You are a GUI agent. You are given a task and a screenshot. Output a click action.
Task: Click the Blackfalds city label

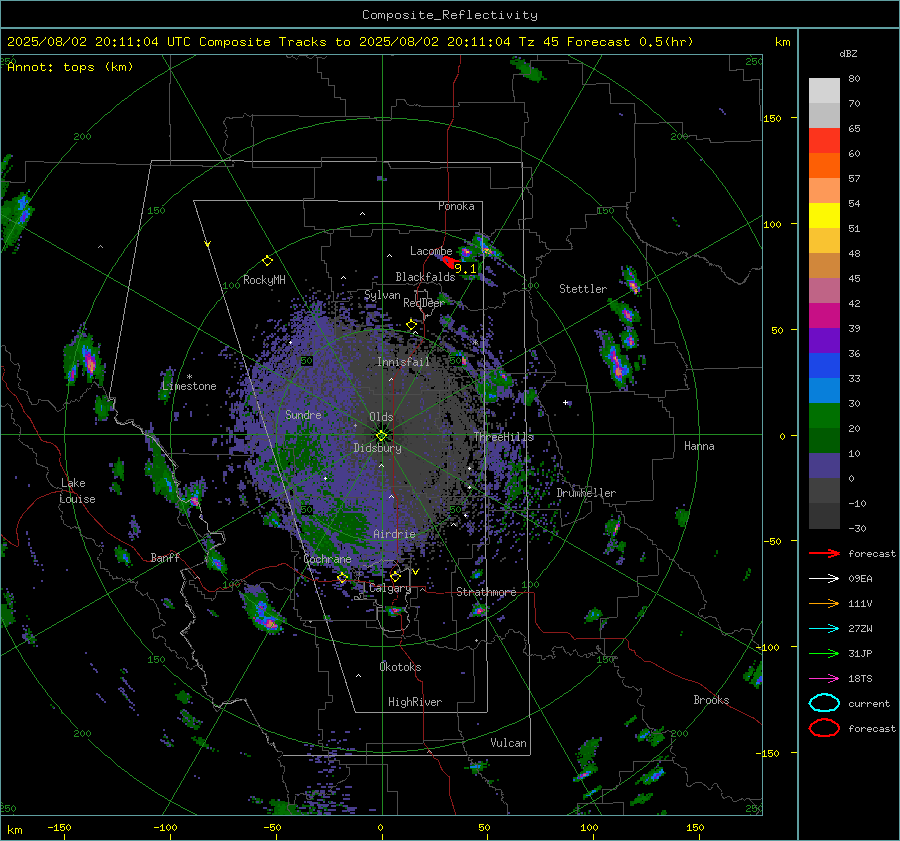pyautogui.click(x=425, y=277)
